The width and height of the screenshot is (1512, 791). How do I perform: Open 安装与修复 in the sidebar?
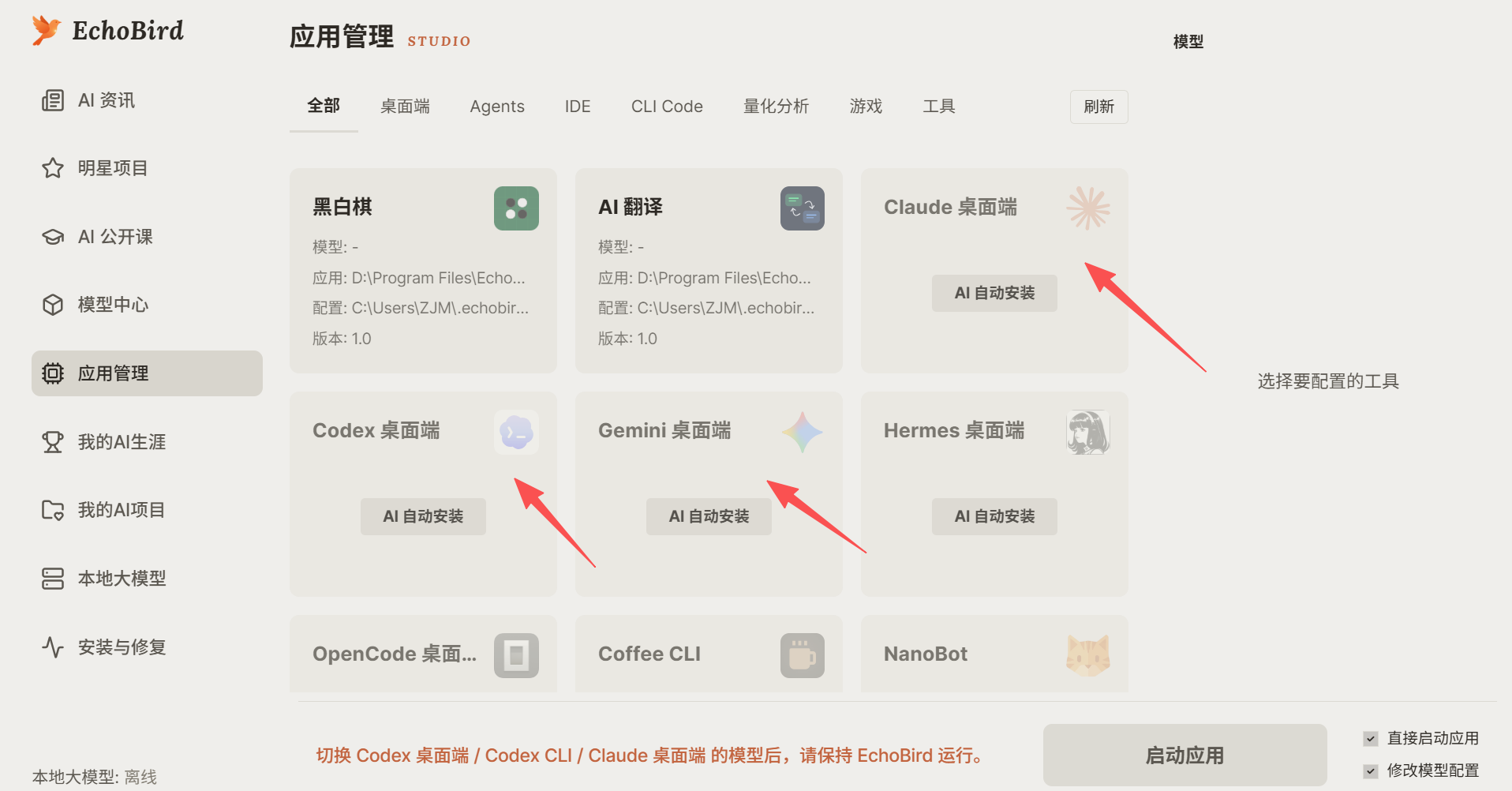click(147, 647)
